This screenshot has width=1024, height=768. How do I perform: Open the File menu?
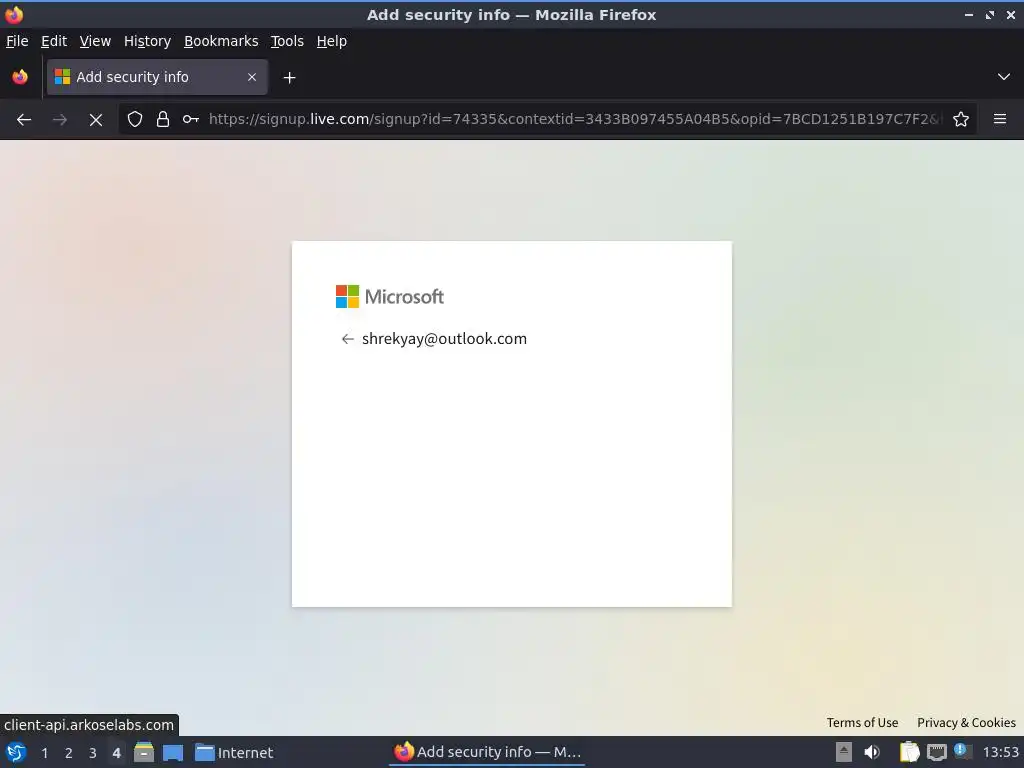pyautogui.click(x=17, y=41)
